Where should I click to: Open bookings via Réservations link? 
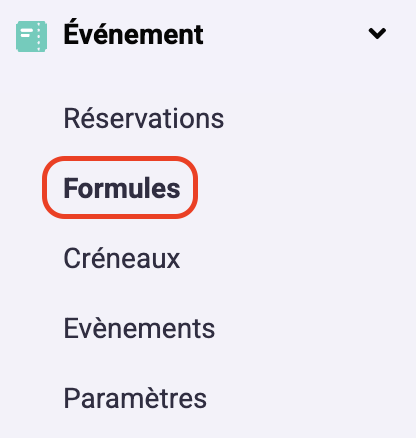(144, 118)
